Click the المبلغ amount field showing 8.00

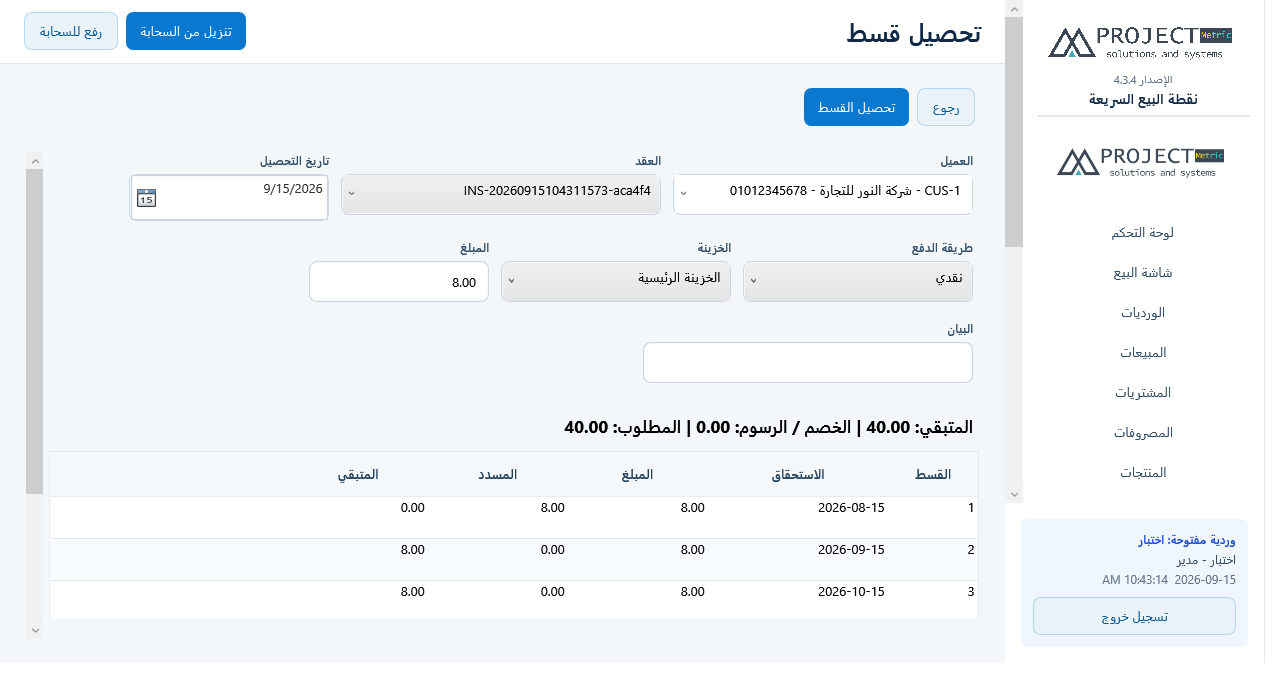click(399, 281)
